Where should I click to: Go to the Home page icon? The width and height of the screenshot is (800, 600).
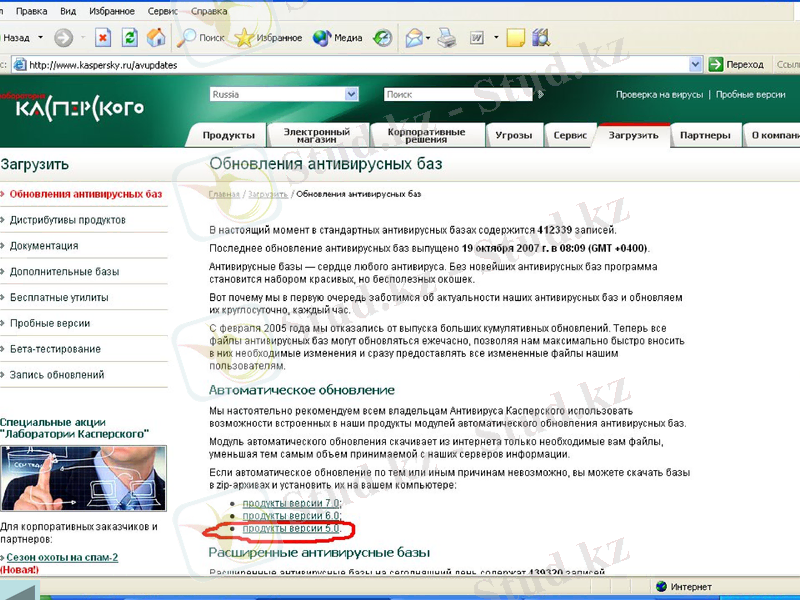tap(156, 38)
